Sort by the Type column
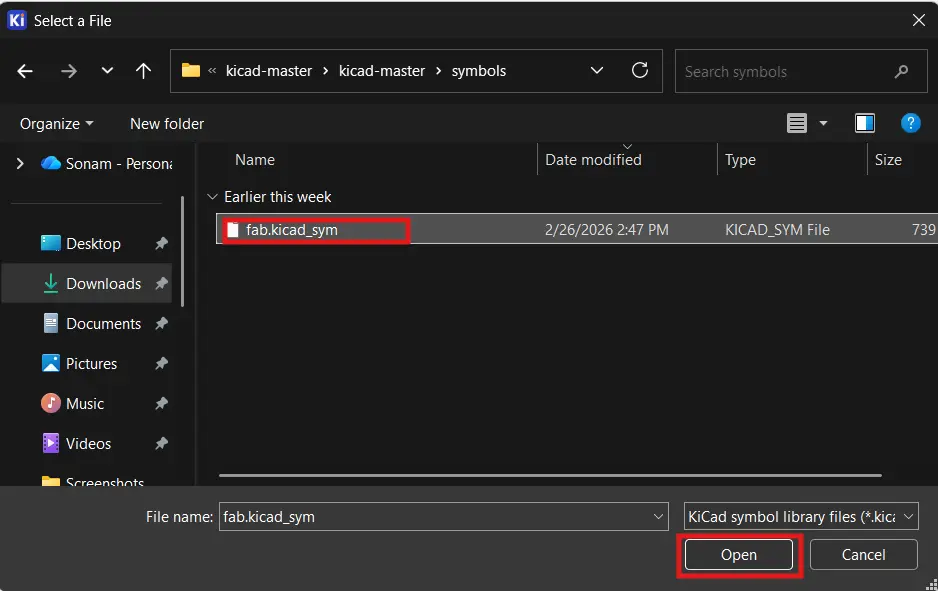Image resolution: width=938 pixels, height=591 pixels. click(x=740, y=160)
